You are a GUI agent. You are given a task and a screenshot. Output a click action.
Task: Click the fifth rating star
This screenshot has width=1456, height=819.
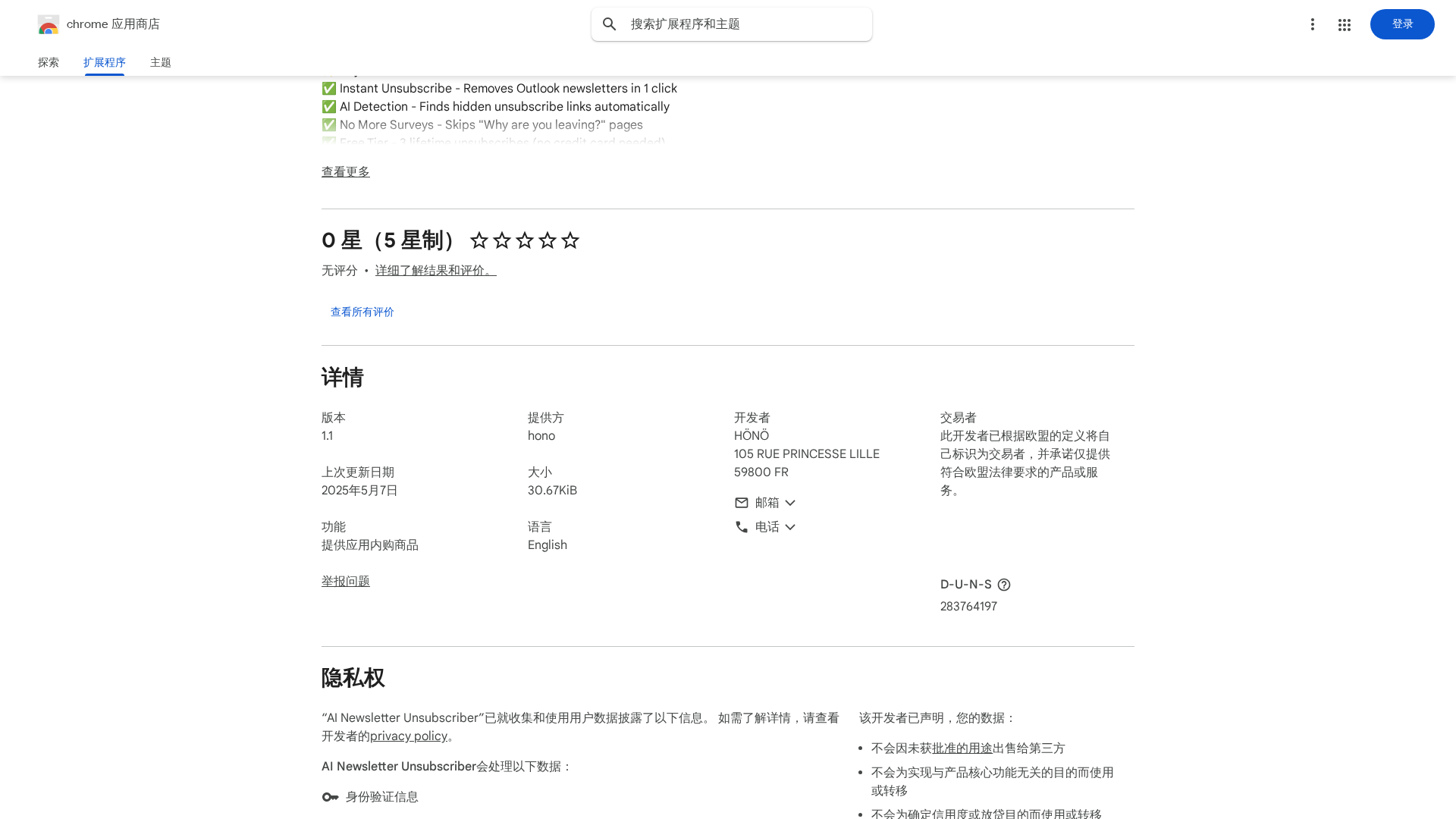pos(570,240)
